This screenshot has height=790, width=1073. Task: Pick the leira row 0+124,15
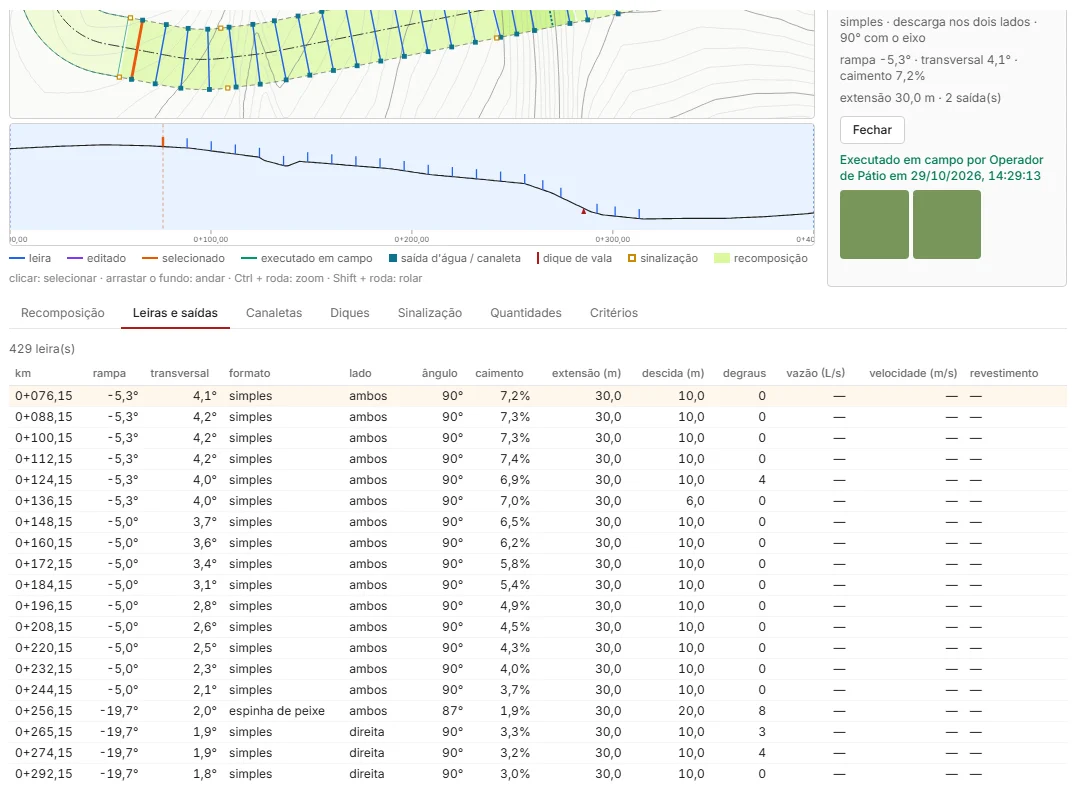538,480
